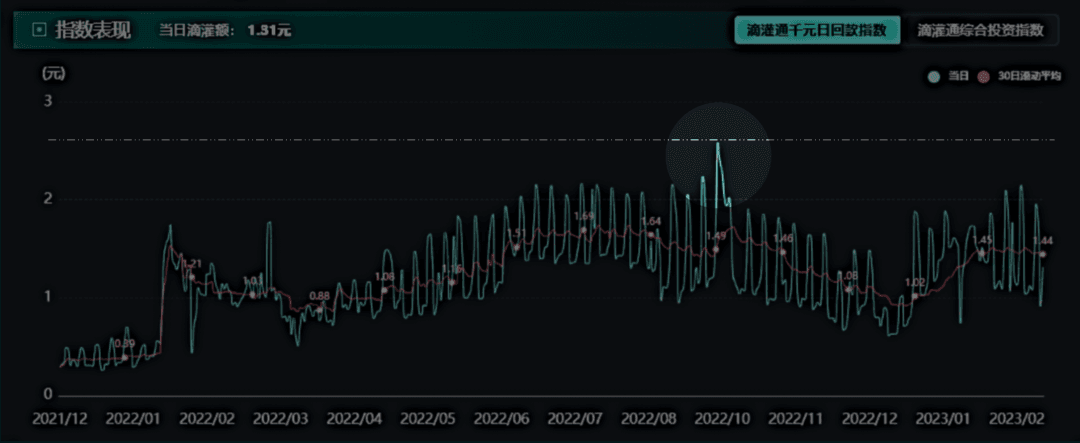Image resolution: width=1080 pixels, height=443 pixels.
Task: Switch to 滴灌通综合投资指数 tab
Action: click(x=979, y=30)
